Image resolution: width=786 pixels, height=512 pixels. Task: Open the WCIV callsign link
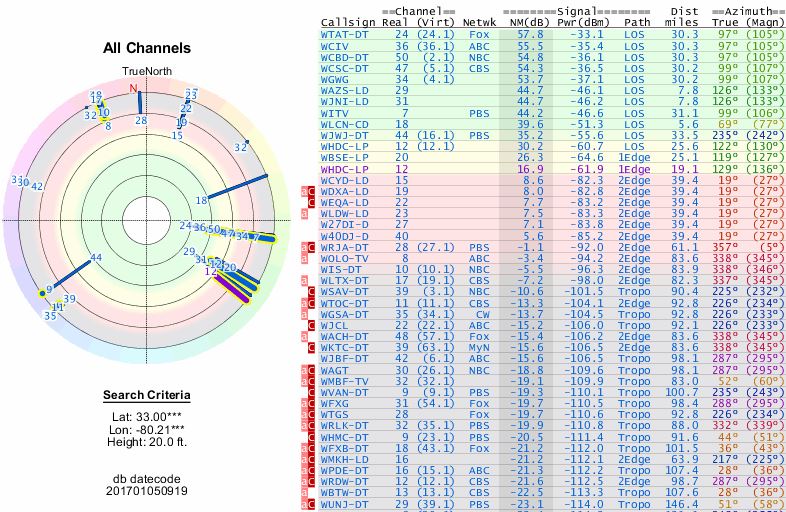[335, 46]
